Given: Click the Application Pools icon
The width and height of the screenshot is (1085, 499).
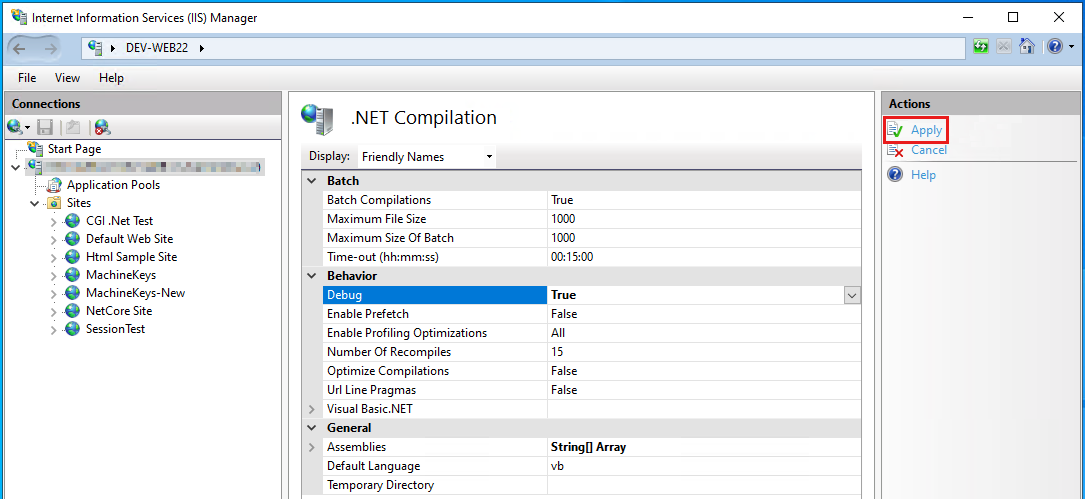Looking at the screenshot, I should pos(52,185).
